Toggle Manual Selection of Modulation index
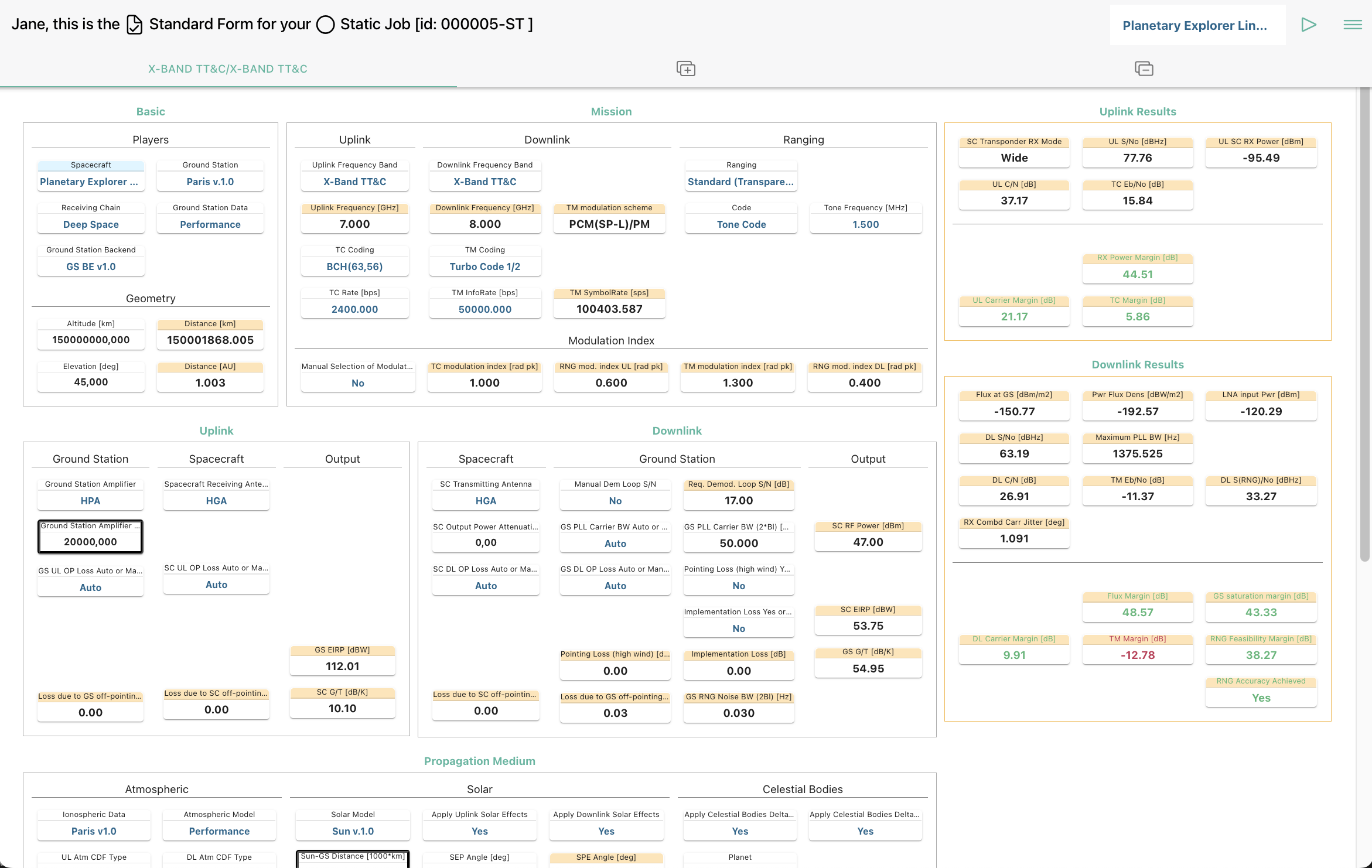Screen dimensions: 1372x868 pos(357,383)
